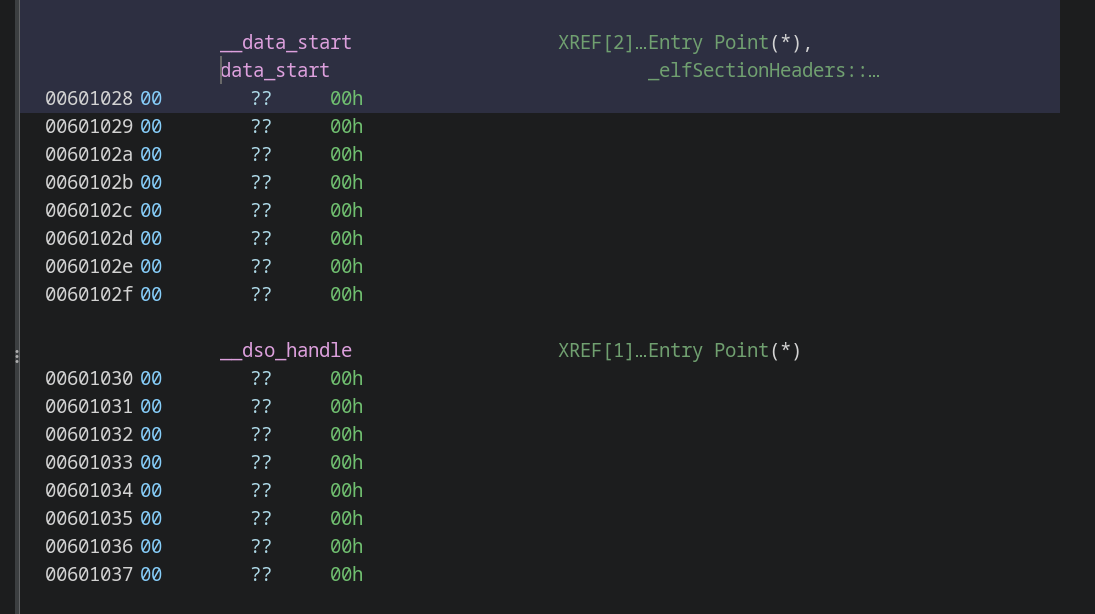The image size is (1095, 614).
Task: Select address 00601030 in the listing
Action: coord(89,378)
